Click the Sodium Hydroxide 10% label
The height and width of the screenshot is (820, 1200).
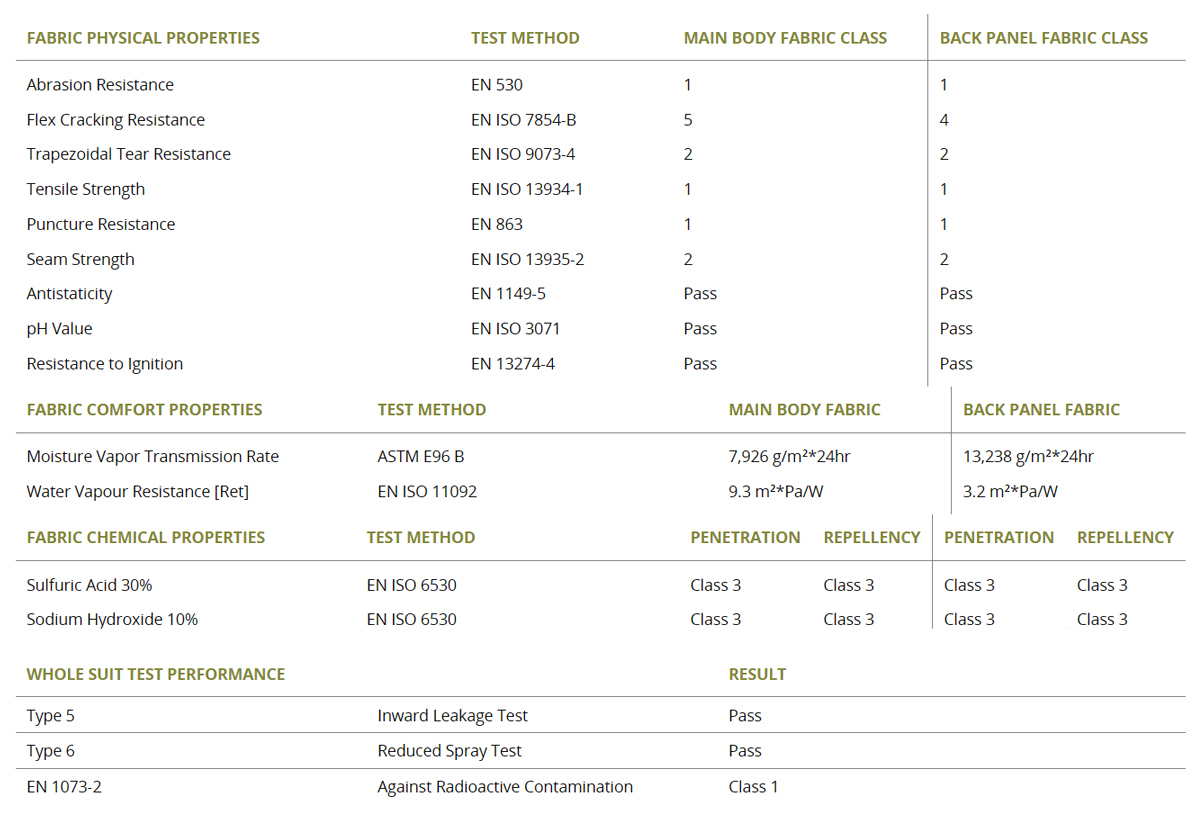112,619
